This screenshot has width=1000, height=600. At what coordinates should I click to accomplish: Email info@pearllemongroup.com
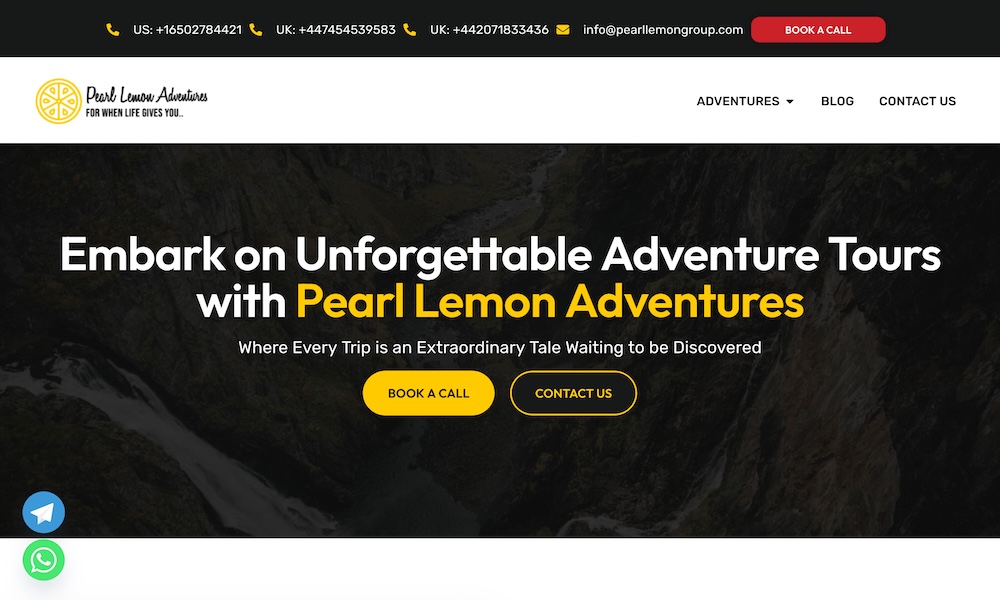(663, 30)
